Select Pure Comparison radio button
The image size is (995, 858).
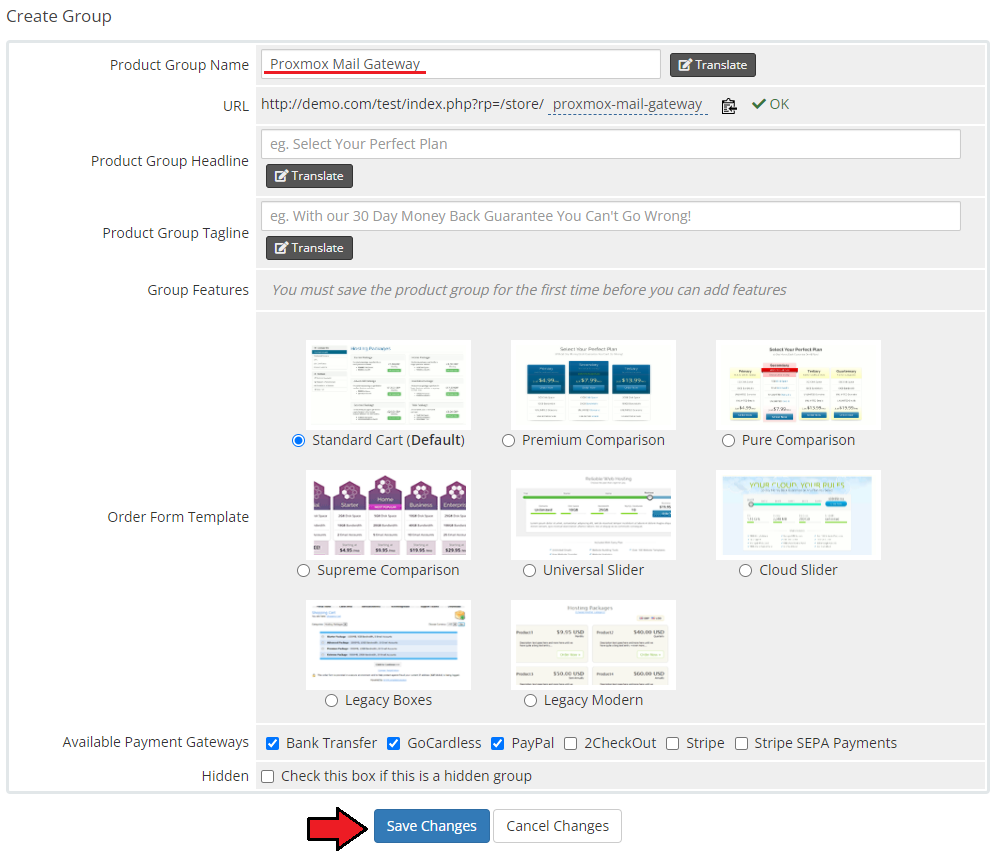pos(728,440)
